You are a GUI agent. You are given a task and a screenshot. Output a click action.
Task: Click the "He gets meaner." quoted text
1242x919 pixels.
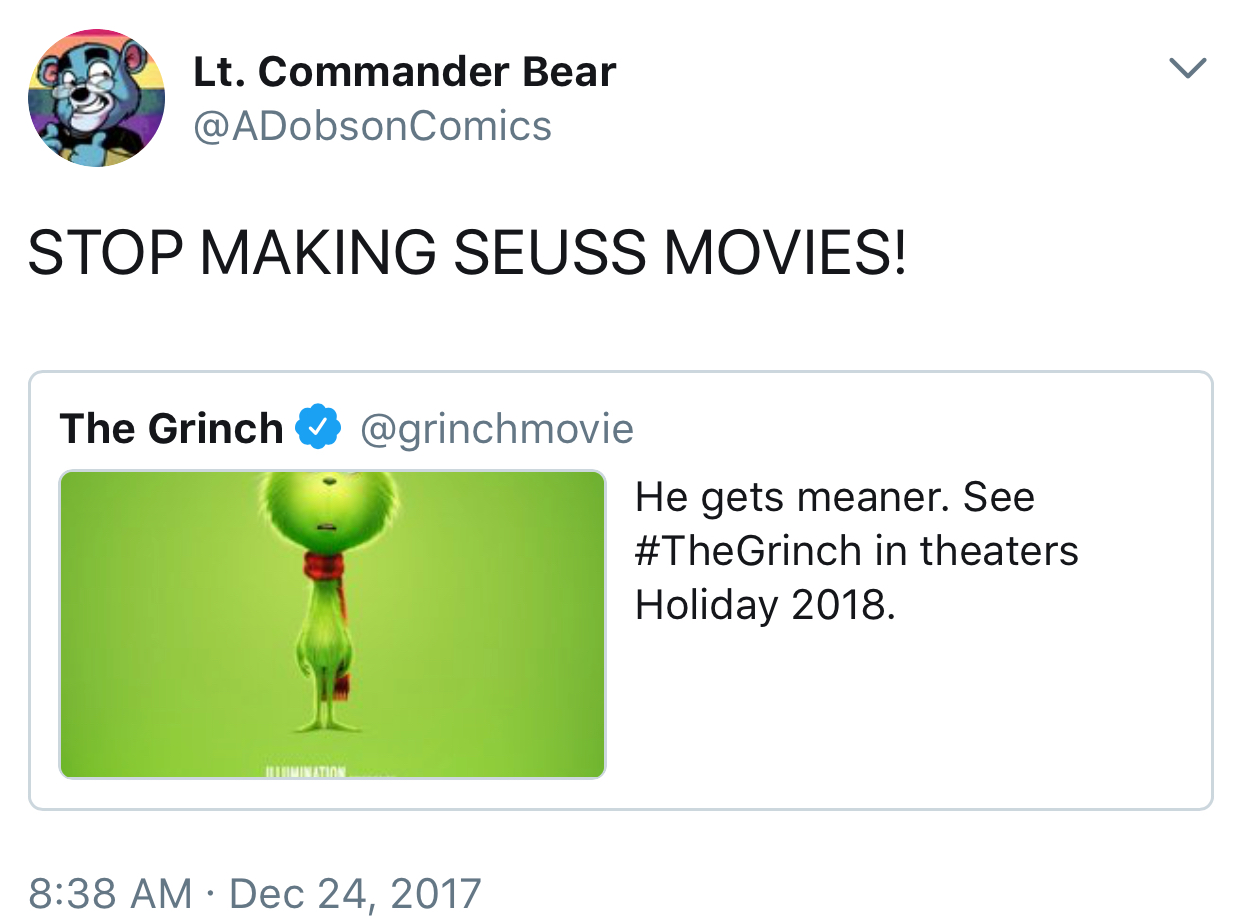click(790, 497)
